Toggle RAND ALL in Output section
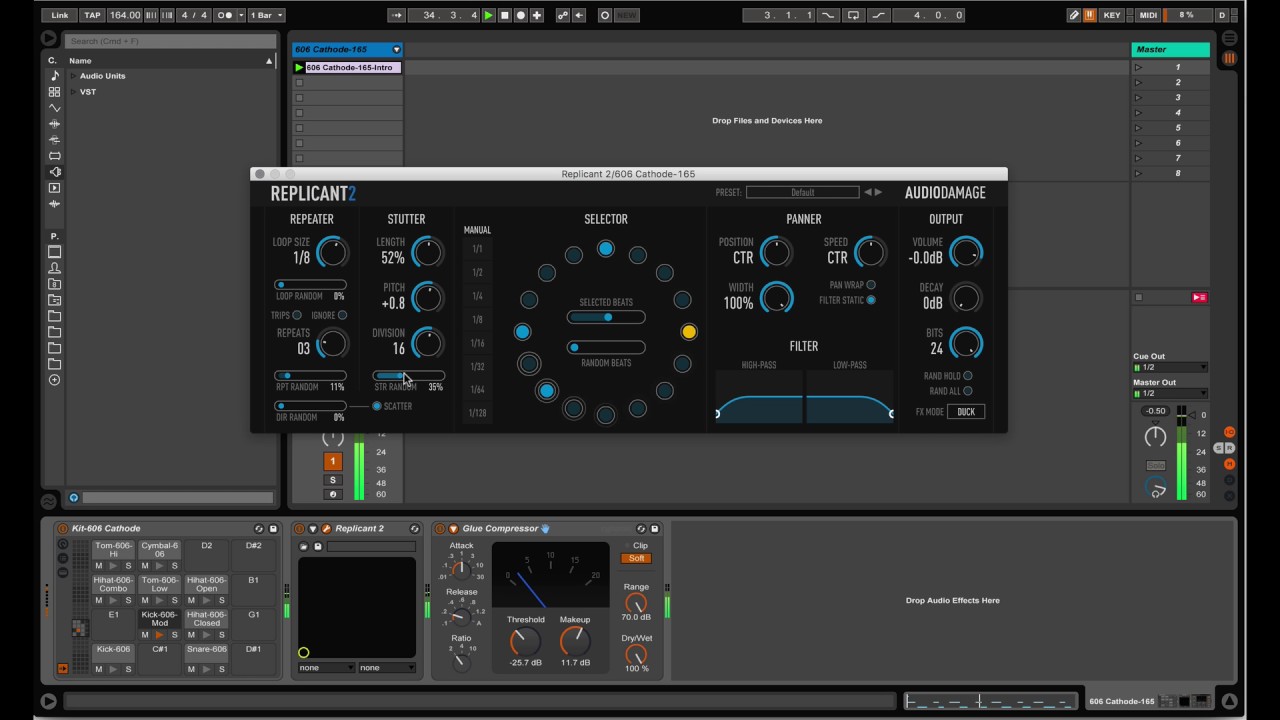1280x720 pixels. point(967,391)
